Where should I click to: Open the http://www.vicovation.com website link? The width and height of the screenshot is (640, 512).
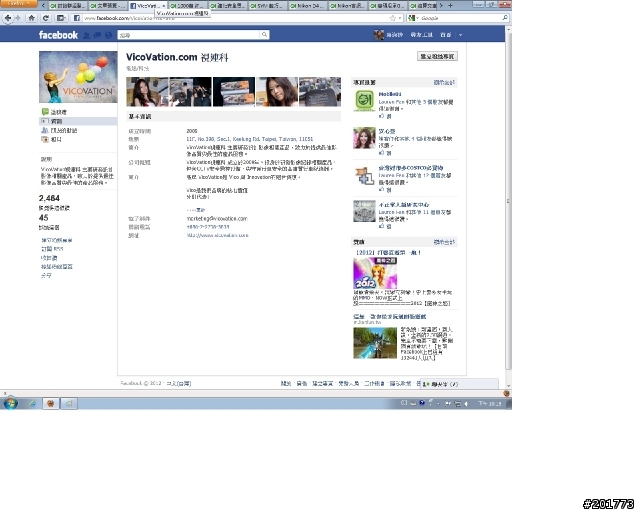pyautogui.click(x=217, y=236)
